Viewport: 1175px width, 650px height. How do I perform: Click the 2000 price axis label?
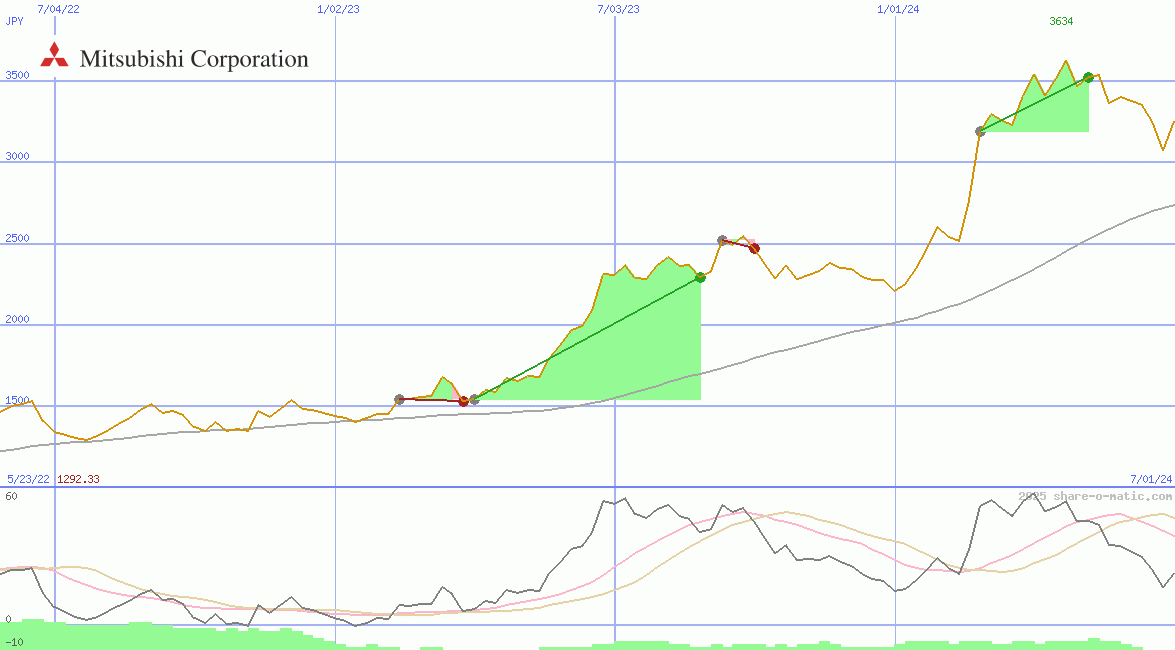point(17,319)
